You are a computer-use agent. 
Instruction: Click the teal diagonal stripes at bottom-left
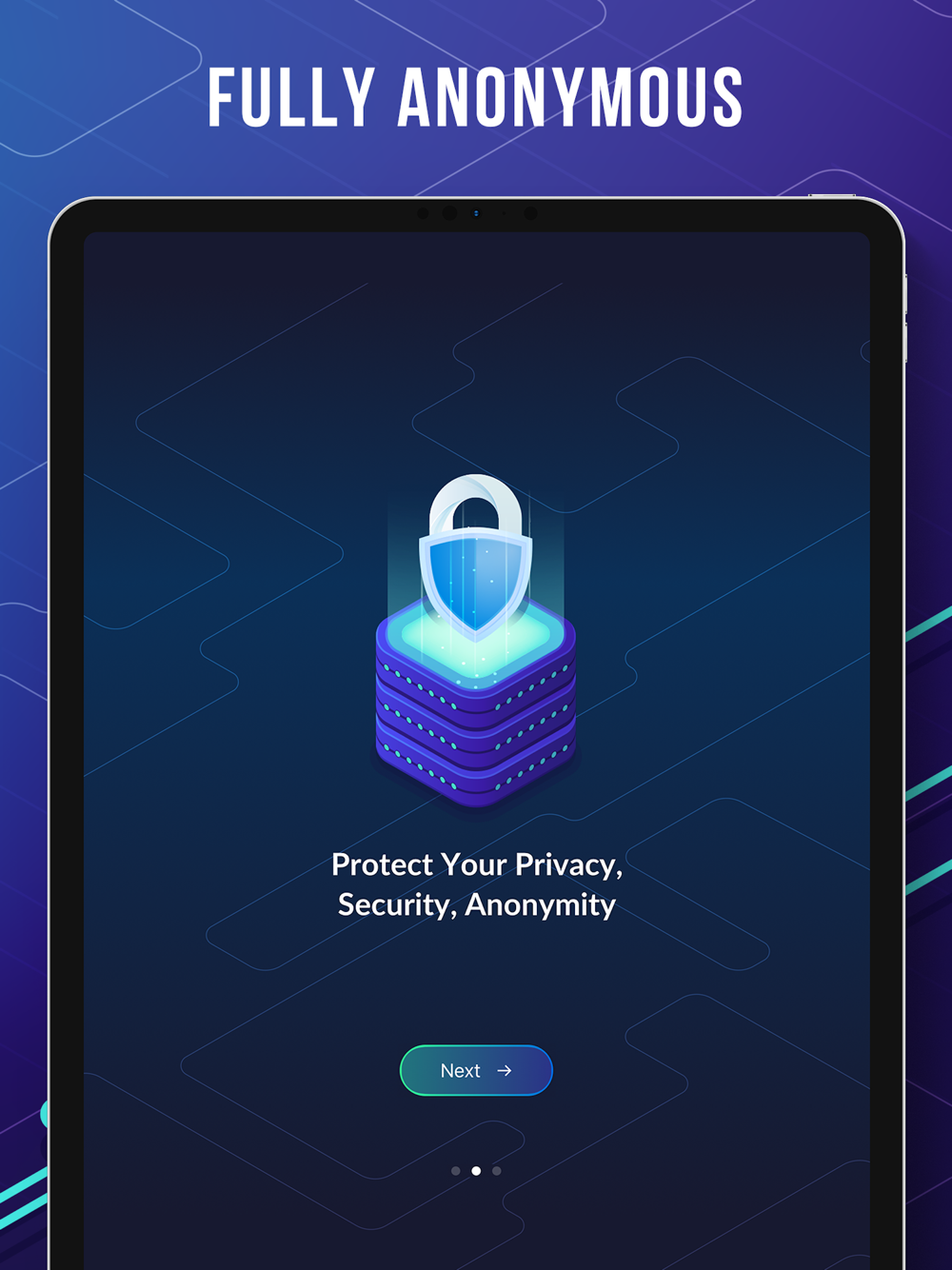[23, 1198]
